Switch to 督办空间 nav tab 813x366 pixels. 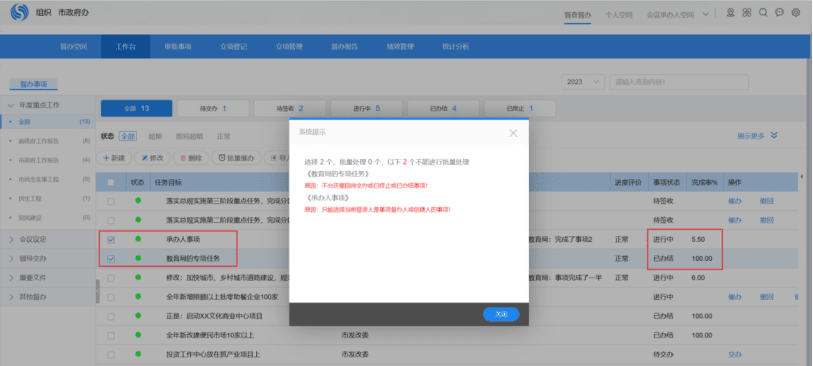coord(73,47)
